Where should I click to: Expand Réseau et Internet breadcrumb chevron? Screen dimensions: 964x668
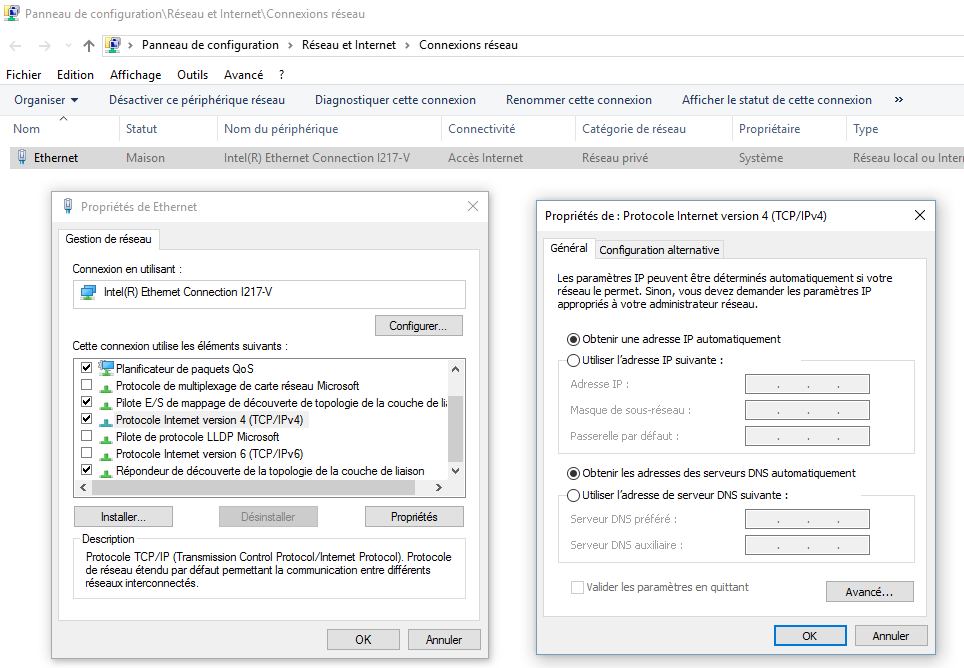point(407,45)
